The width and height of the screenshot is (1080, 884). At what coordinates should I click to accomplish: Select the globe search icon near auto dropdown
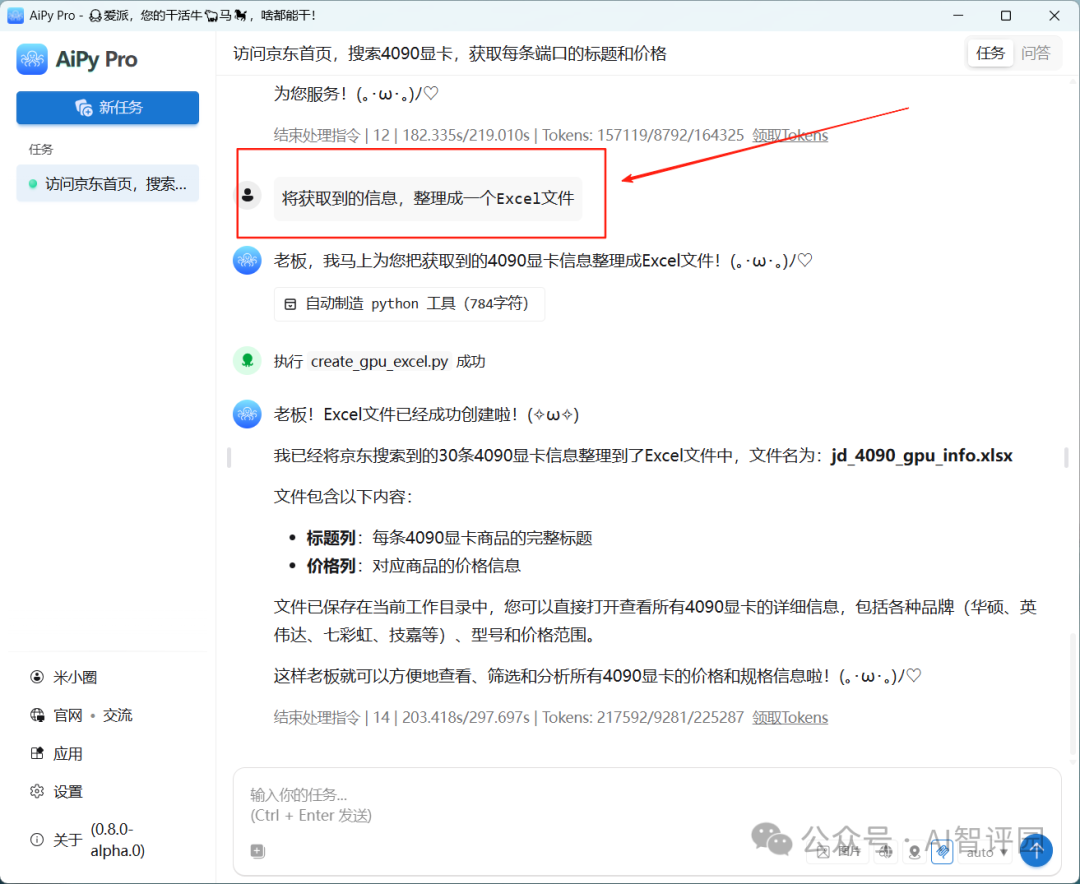tap(886, 852)
